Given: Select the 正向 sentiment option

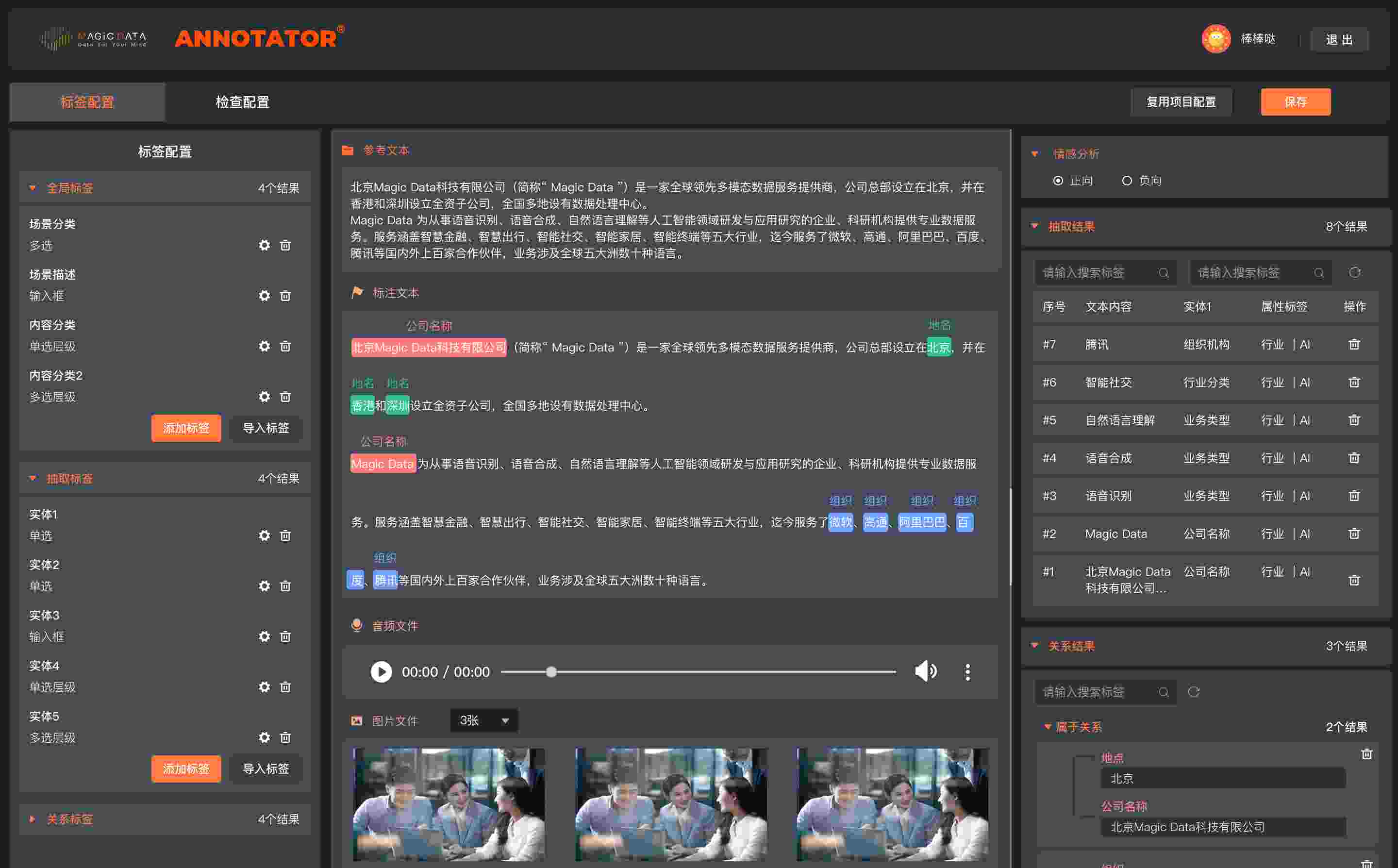Looking at the screenshot, I should coord(1058,180).
